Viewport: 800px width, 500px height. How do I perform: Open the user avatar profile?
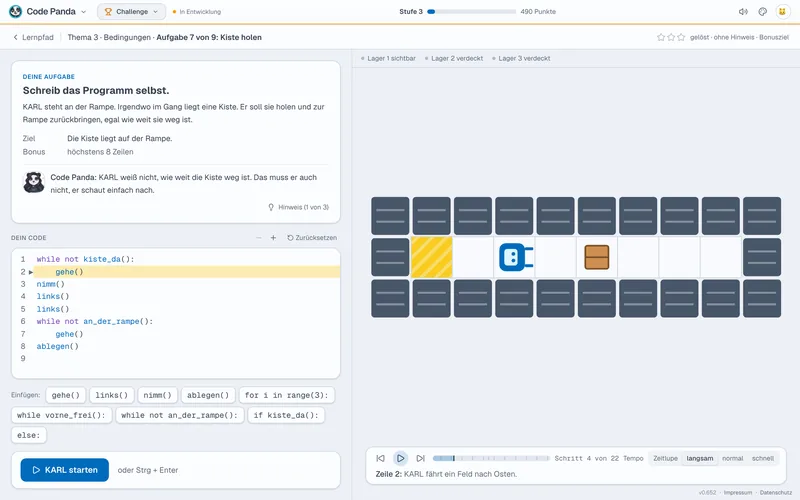[x=782, y=12]
